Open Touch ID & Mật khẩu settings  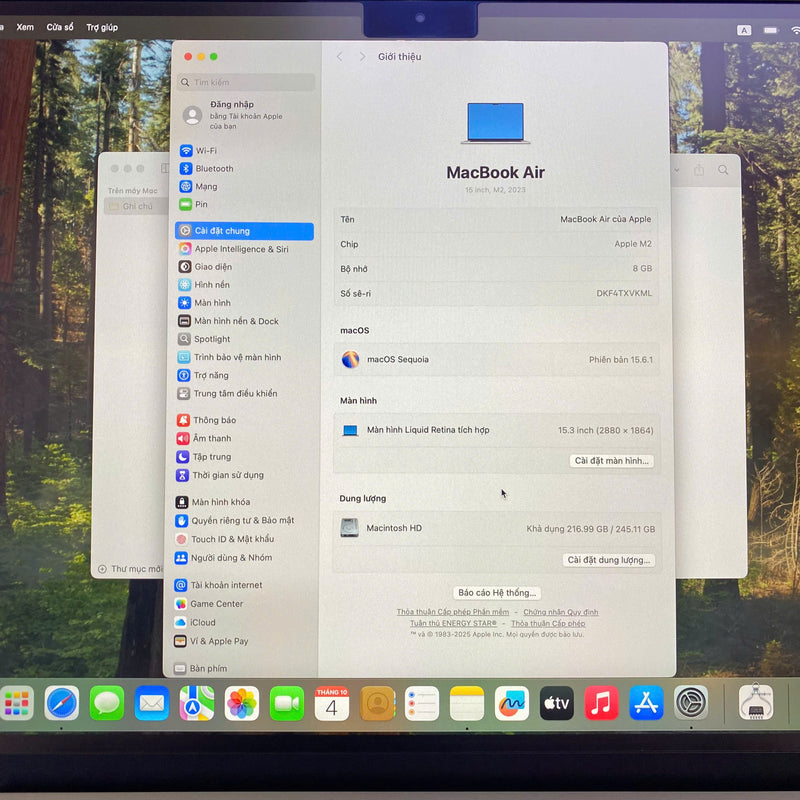(231, 539)
